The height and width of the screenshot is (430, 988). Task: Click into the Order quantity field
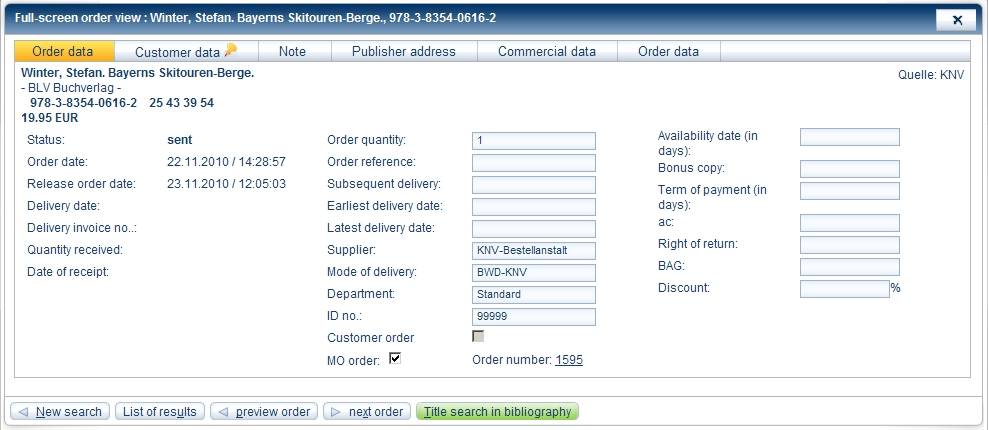coord(533,141)
